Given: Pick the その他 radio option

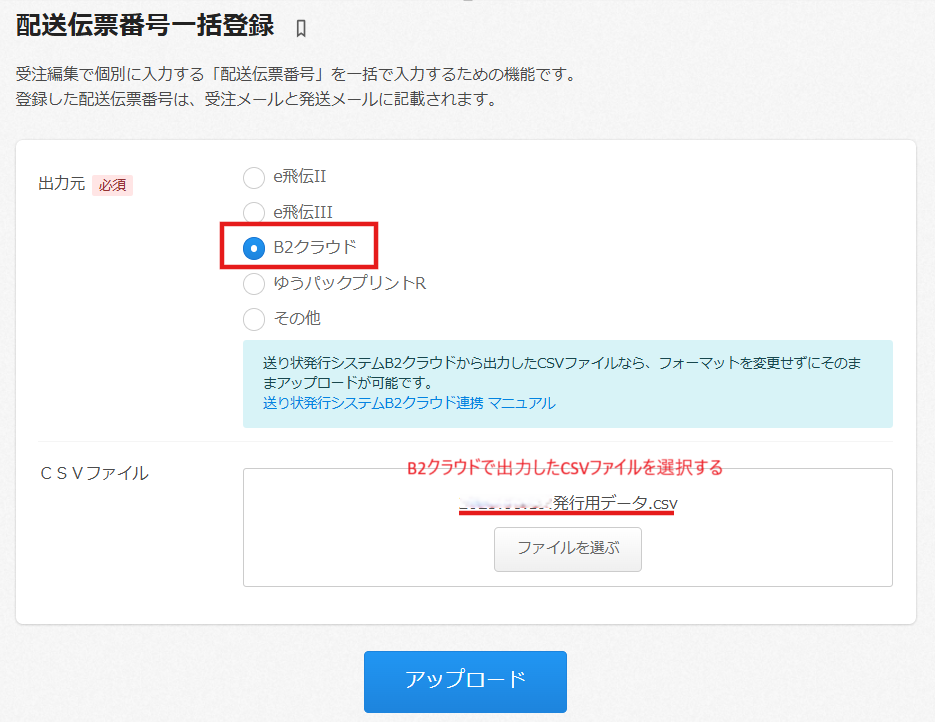Looking at the screenshot, I should pyautogui.click(x=254, y=319).
